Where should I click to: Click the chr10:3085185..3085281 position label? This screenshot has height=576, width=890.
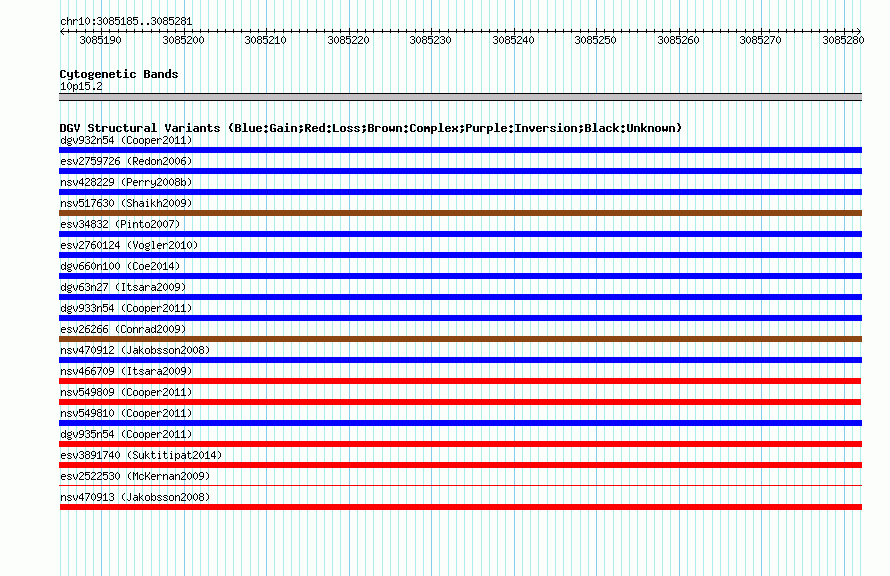coord(126,21)
